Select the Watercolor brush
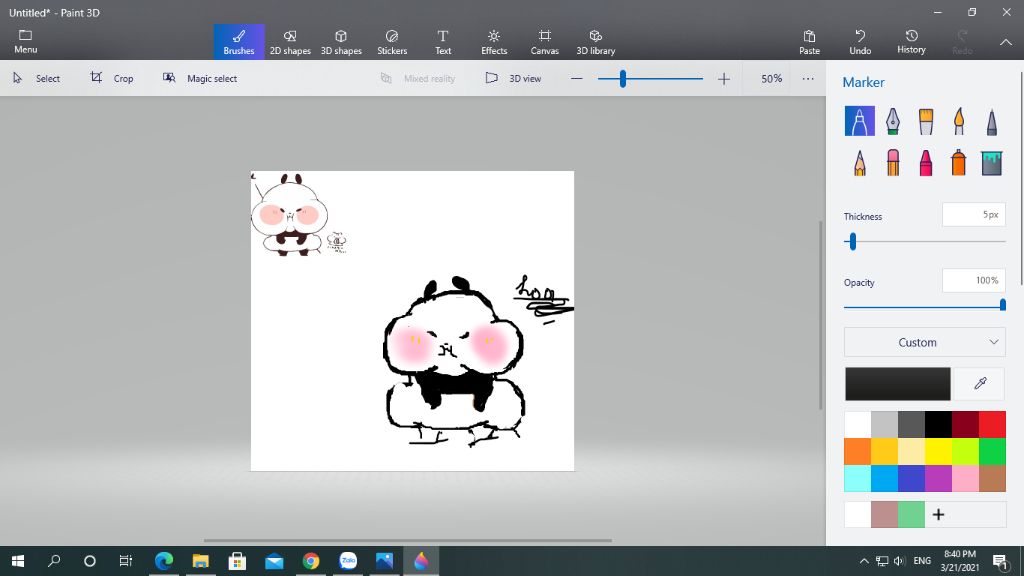The height and width of the screenshot is (576, 1024). tap(959, 121)
